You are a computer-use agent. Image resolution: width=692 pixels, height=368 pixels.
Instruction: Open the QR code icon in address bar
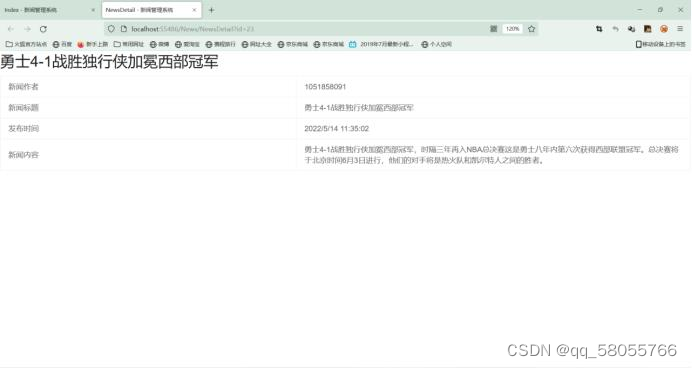(x=493, y=29)
